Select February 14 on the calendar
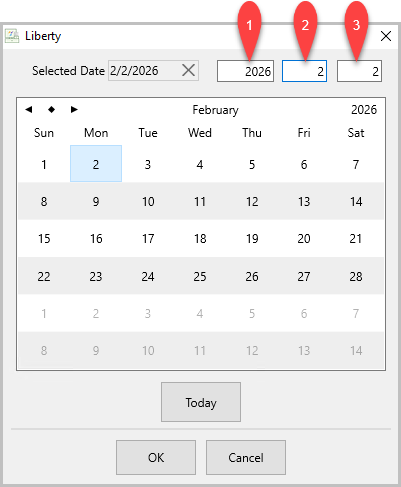 coord(356,201)
